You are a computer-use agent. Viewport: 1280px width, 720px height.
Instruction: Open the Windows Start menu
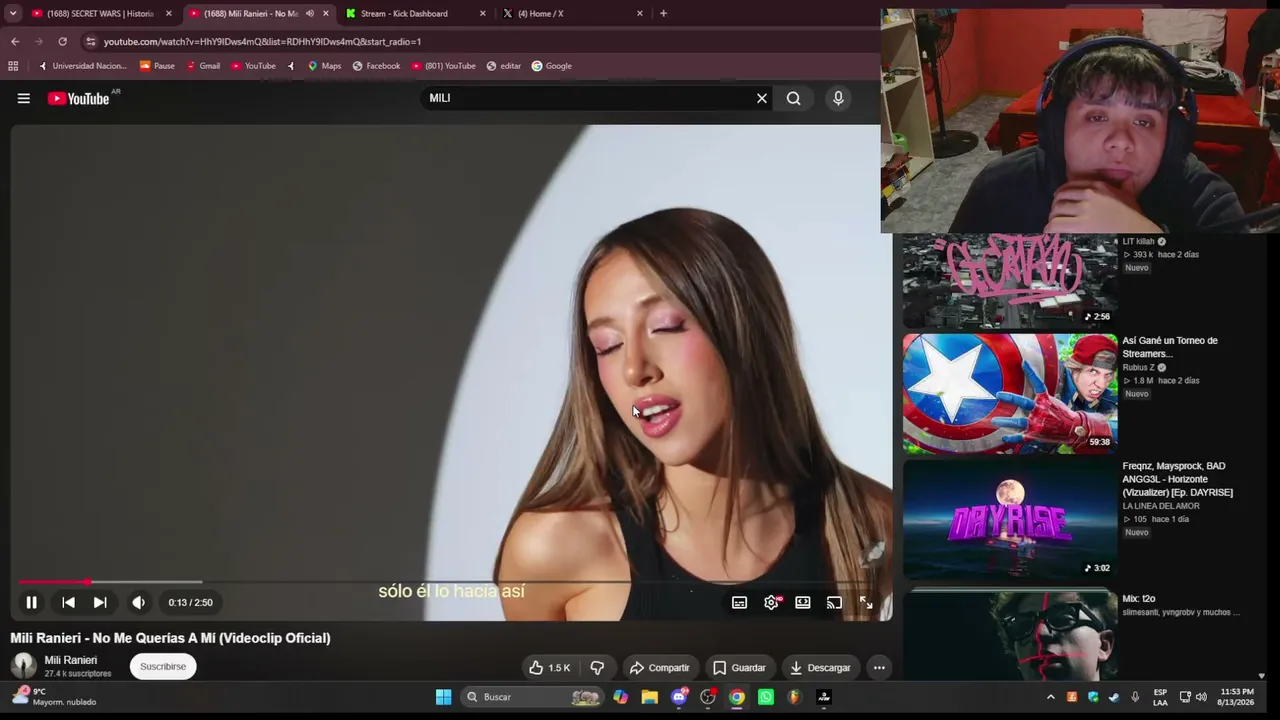[443, 697]
